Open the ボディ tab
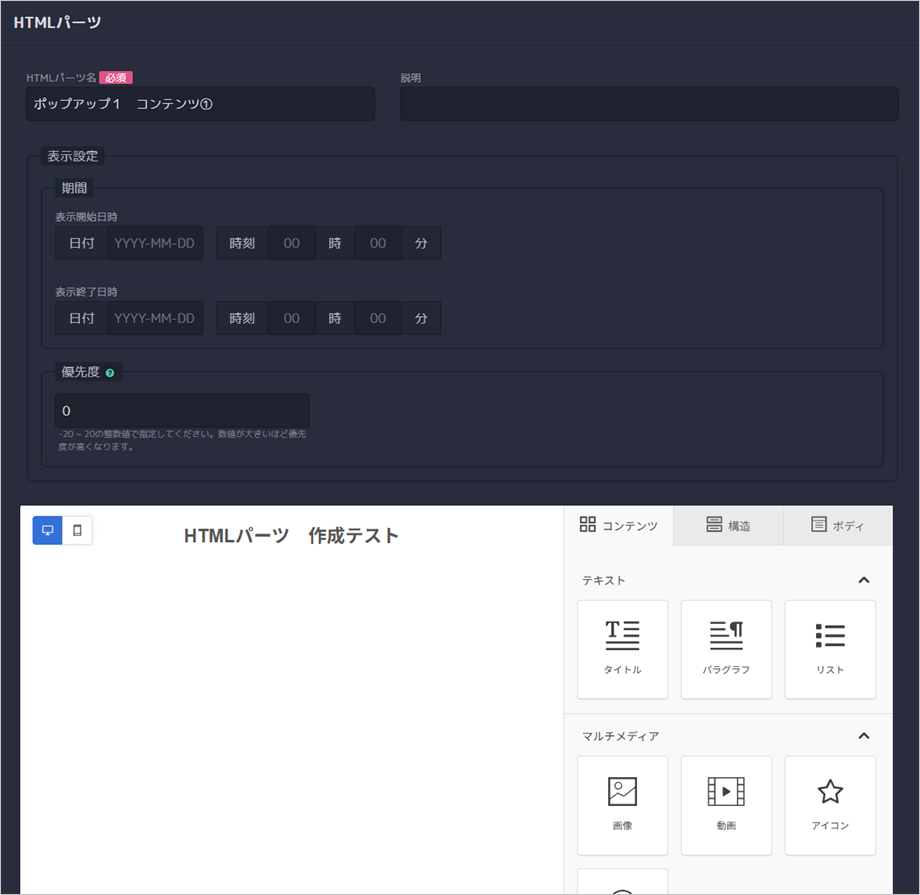The height and width of the screenshot is (895, 920). point(838,525)
